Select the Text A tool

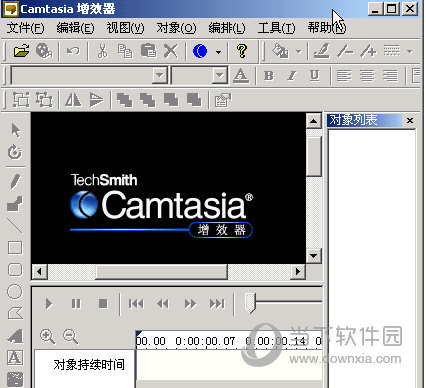15,358
